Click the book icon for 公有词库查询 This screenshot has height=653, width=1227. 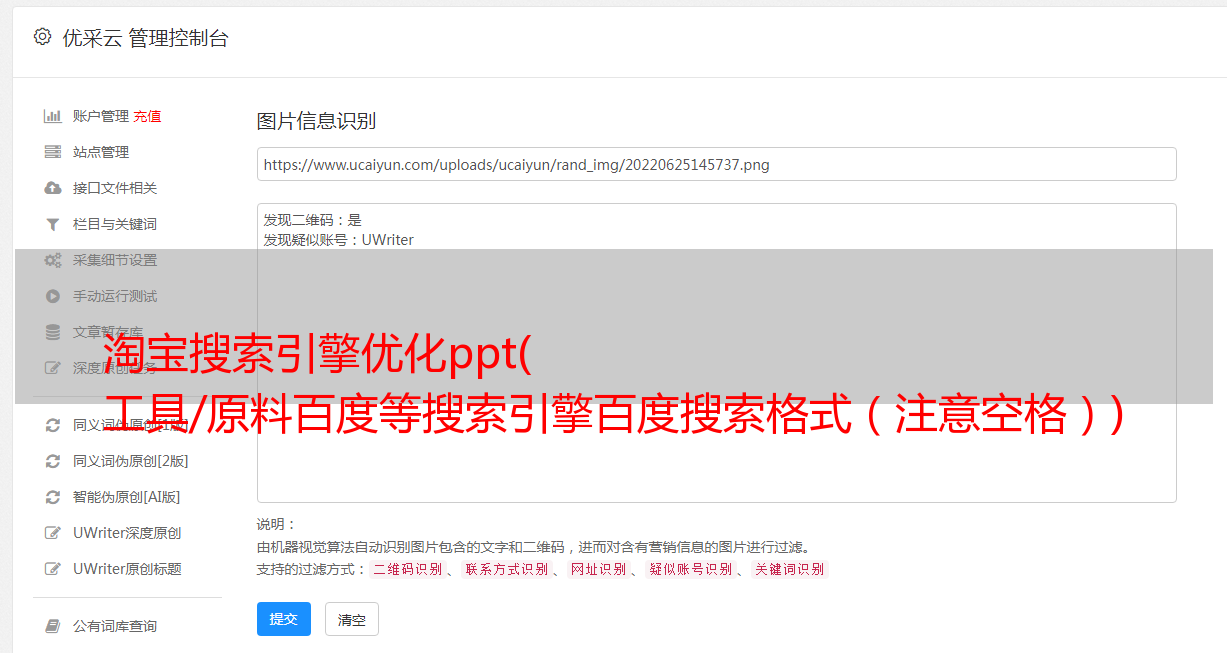53,626
